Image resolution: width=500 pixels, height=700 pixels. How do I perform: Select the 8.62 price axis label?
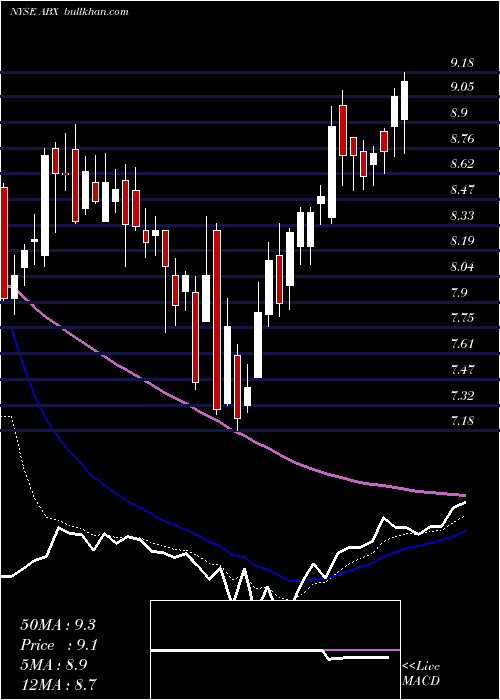(x=461, y=164)
